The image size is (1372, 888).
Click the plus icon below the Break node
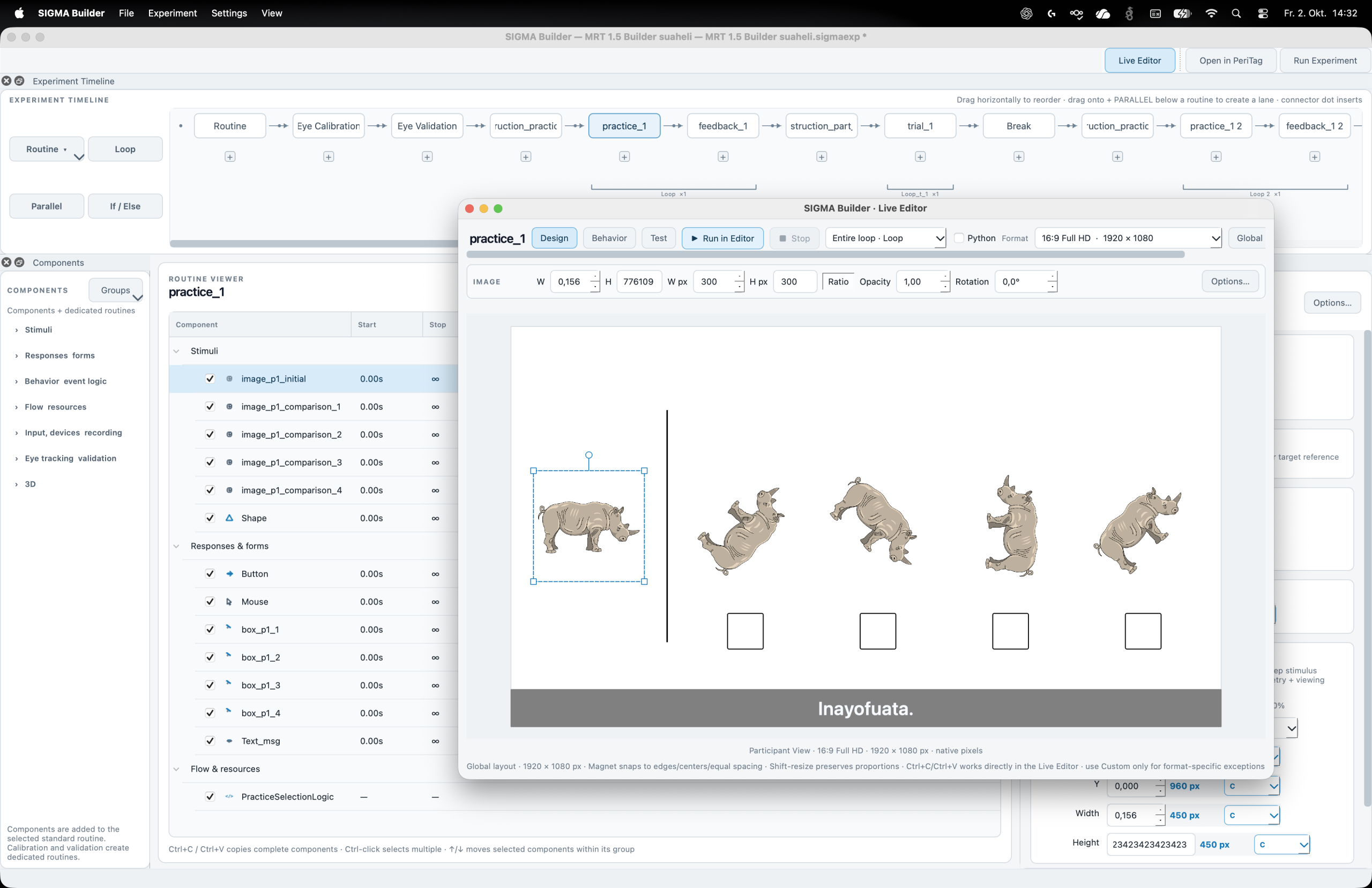[1019, 157]
